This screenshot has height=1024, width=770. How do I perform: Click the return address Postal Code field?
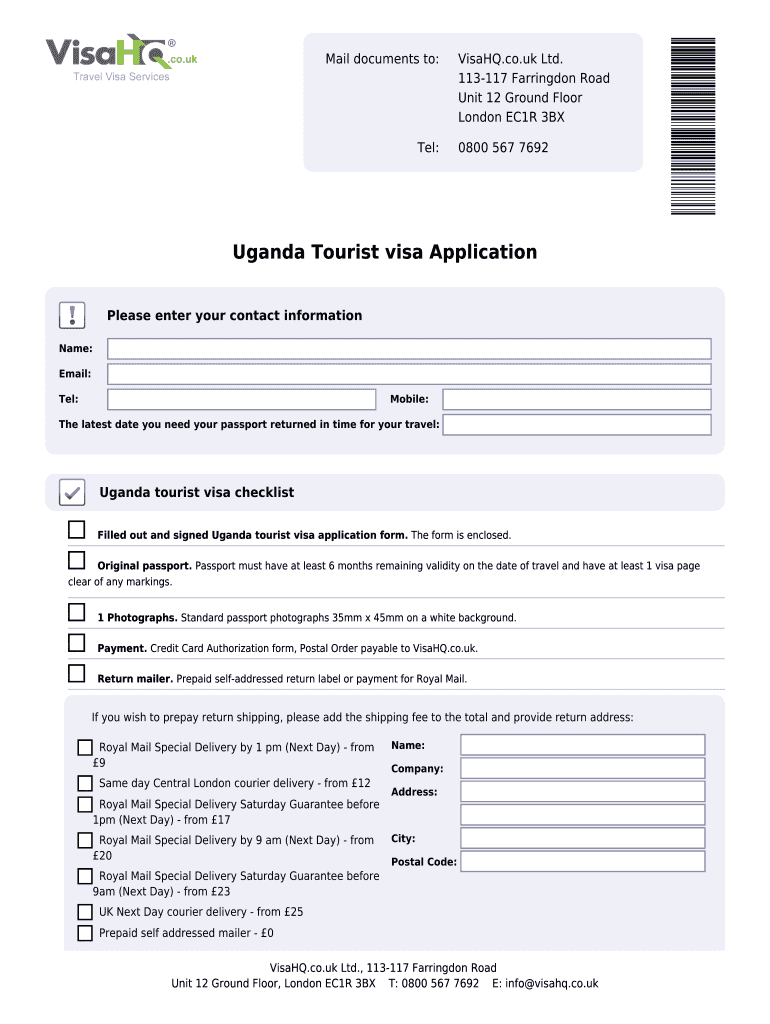point(582,862)
